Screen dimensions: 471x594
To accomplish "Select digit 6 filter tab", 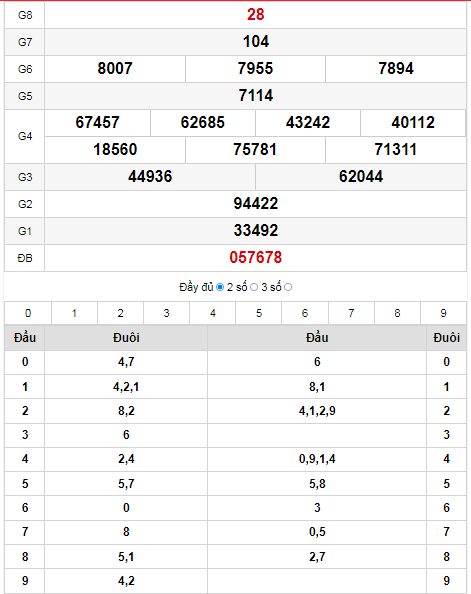I will [x=305, y=313].
